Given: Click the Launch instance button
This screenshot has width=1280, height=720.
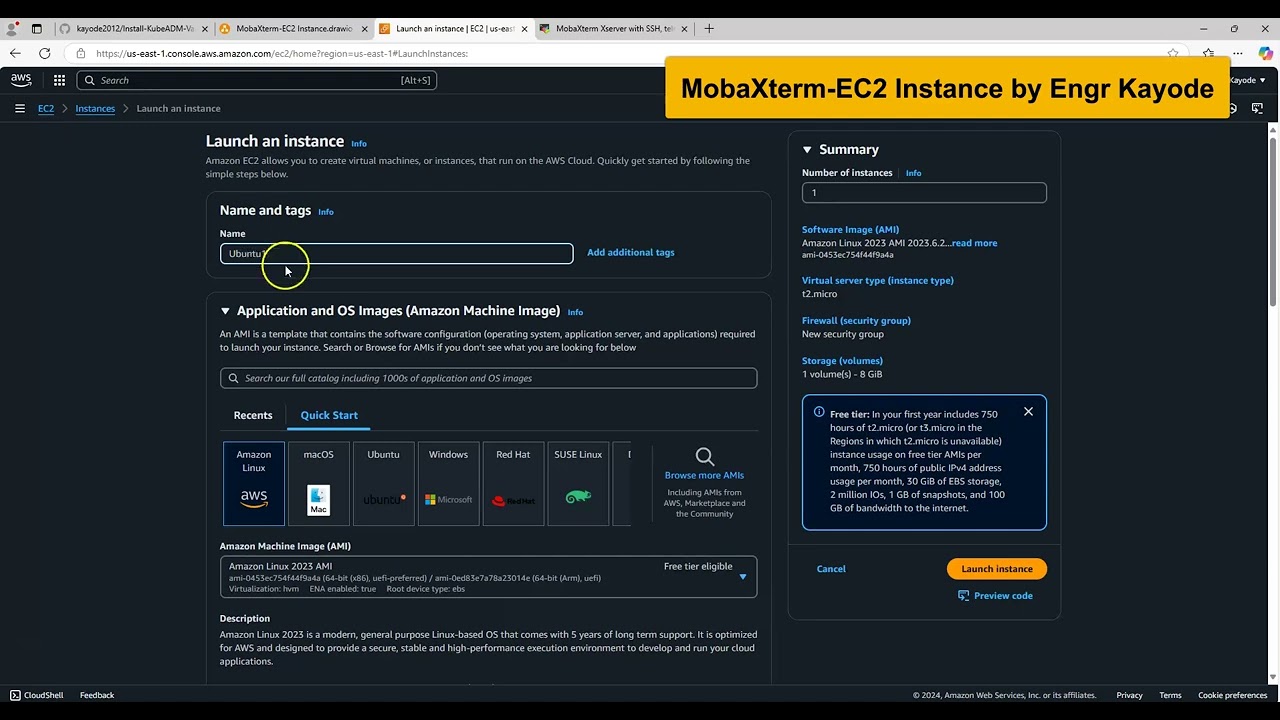Looking at the screenshot, I should point(997,569).
